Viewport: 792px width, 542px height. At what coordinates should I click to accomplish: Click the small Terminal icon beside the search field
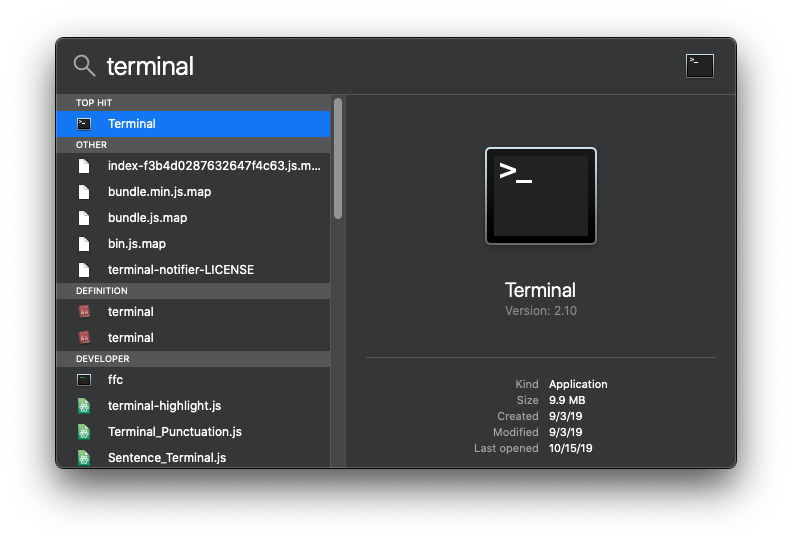(700, 66)
